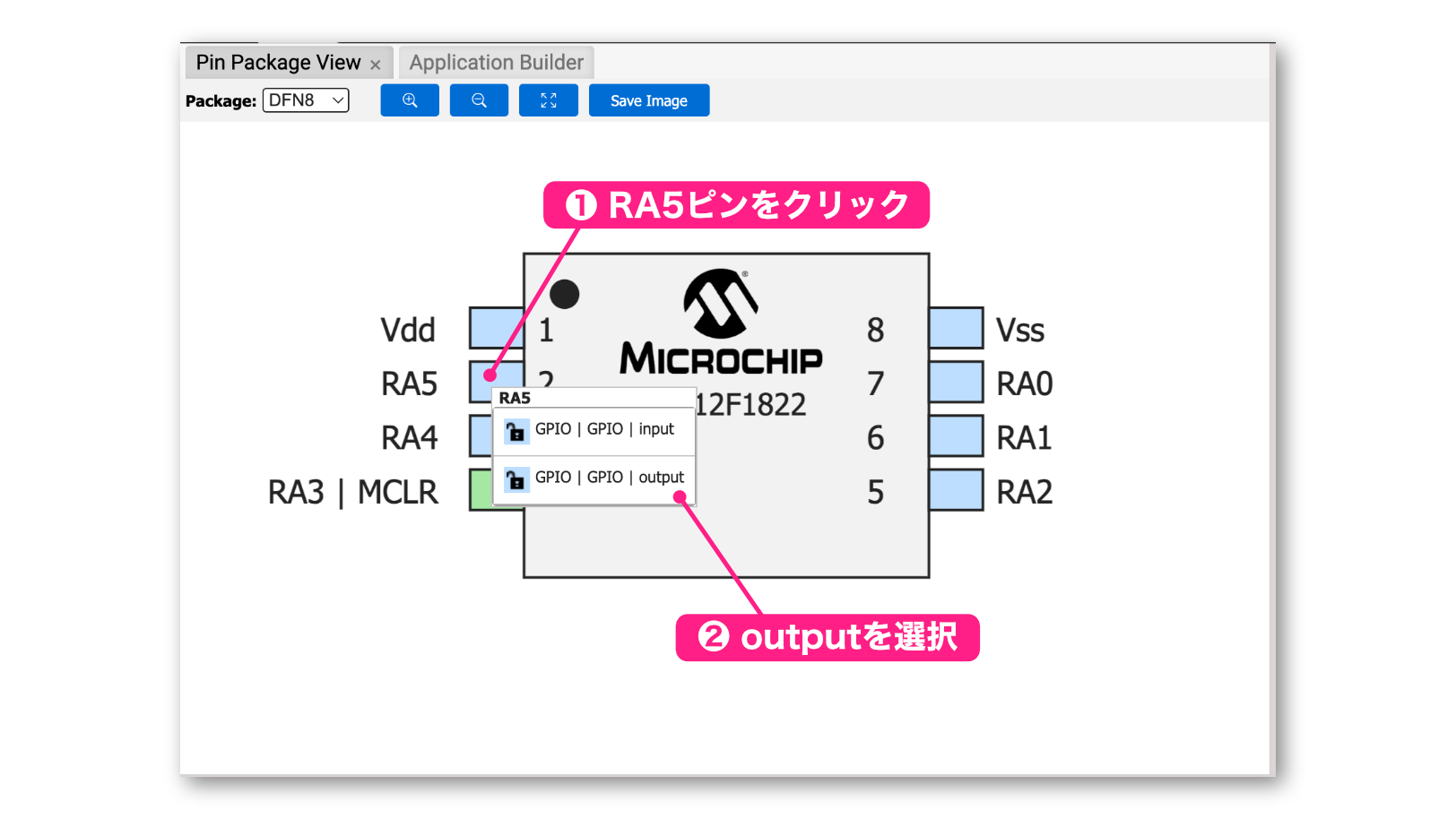Click the Vss pin 8 box
The height and width of the screenshot is (819, 1456).
point(957,328)
